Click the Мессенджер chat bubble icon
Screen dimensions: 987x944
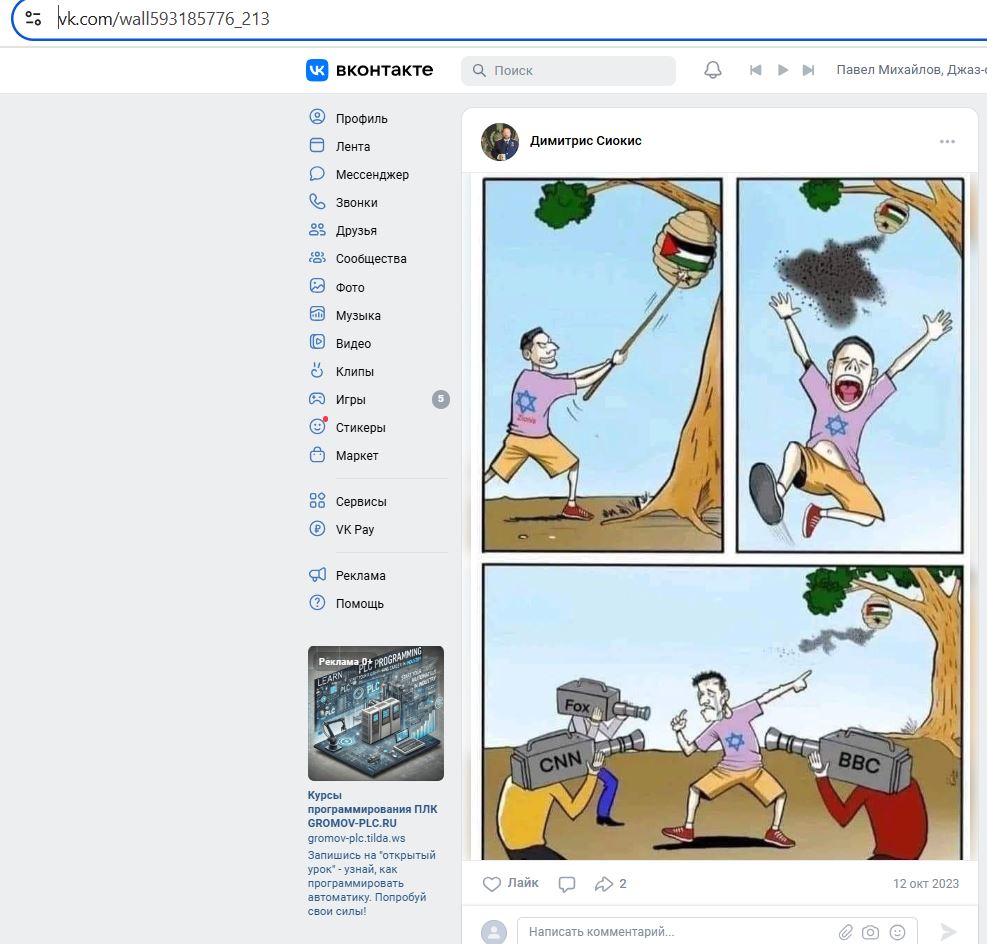pos(317,174)
